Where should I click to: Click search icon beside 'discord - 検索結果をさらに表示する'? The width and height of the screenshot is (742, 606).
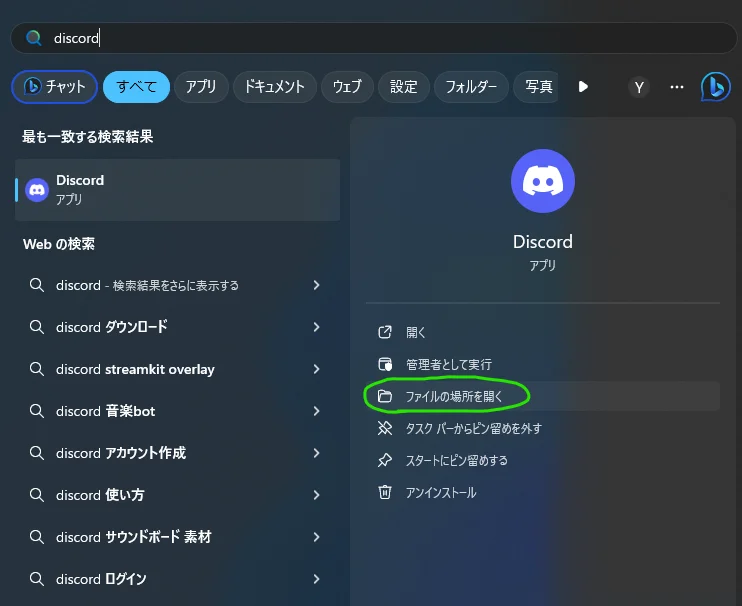[x=36, y=285]
